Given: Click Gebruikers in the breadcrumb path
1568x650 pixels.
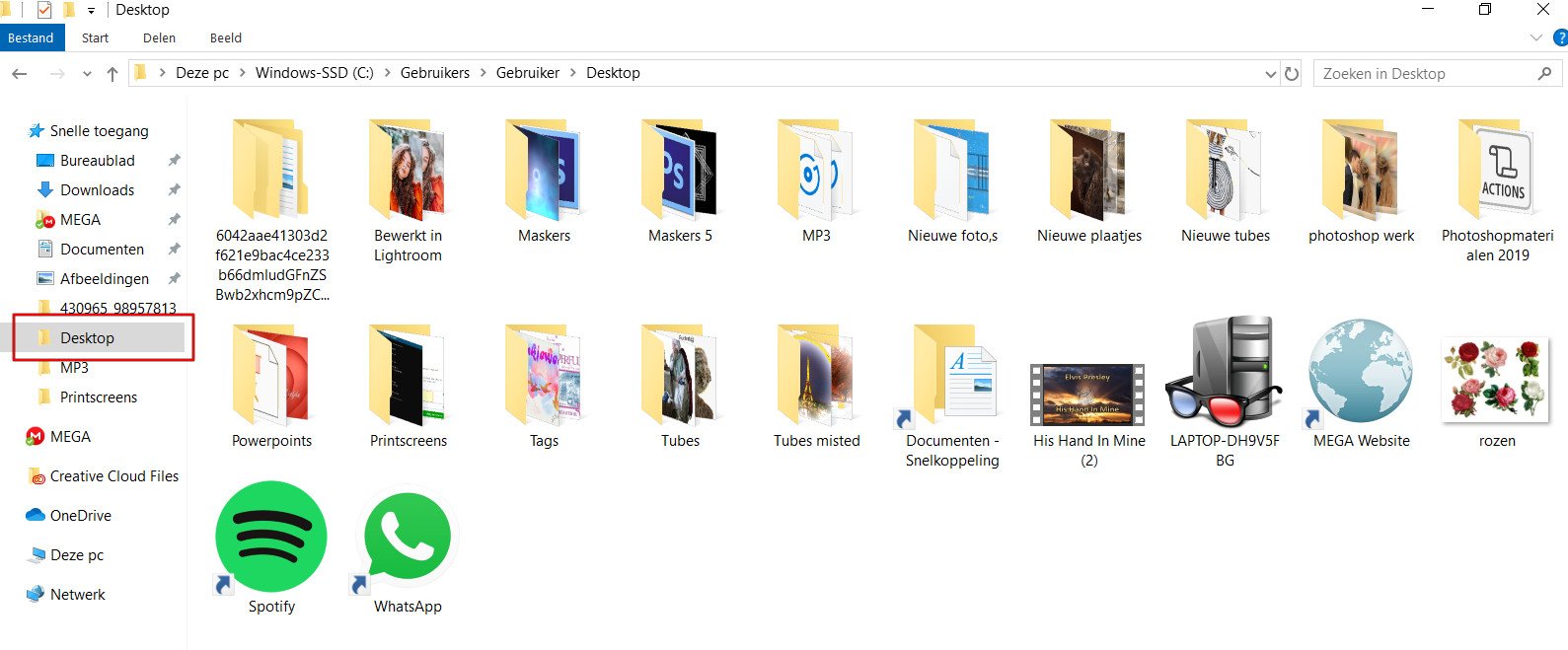Looking at the screenshot, I should (435, 73).
